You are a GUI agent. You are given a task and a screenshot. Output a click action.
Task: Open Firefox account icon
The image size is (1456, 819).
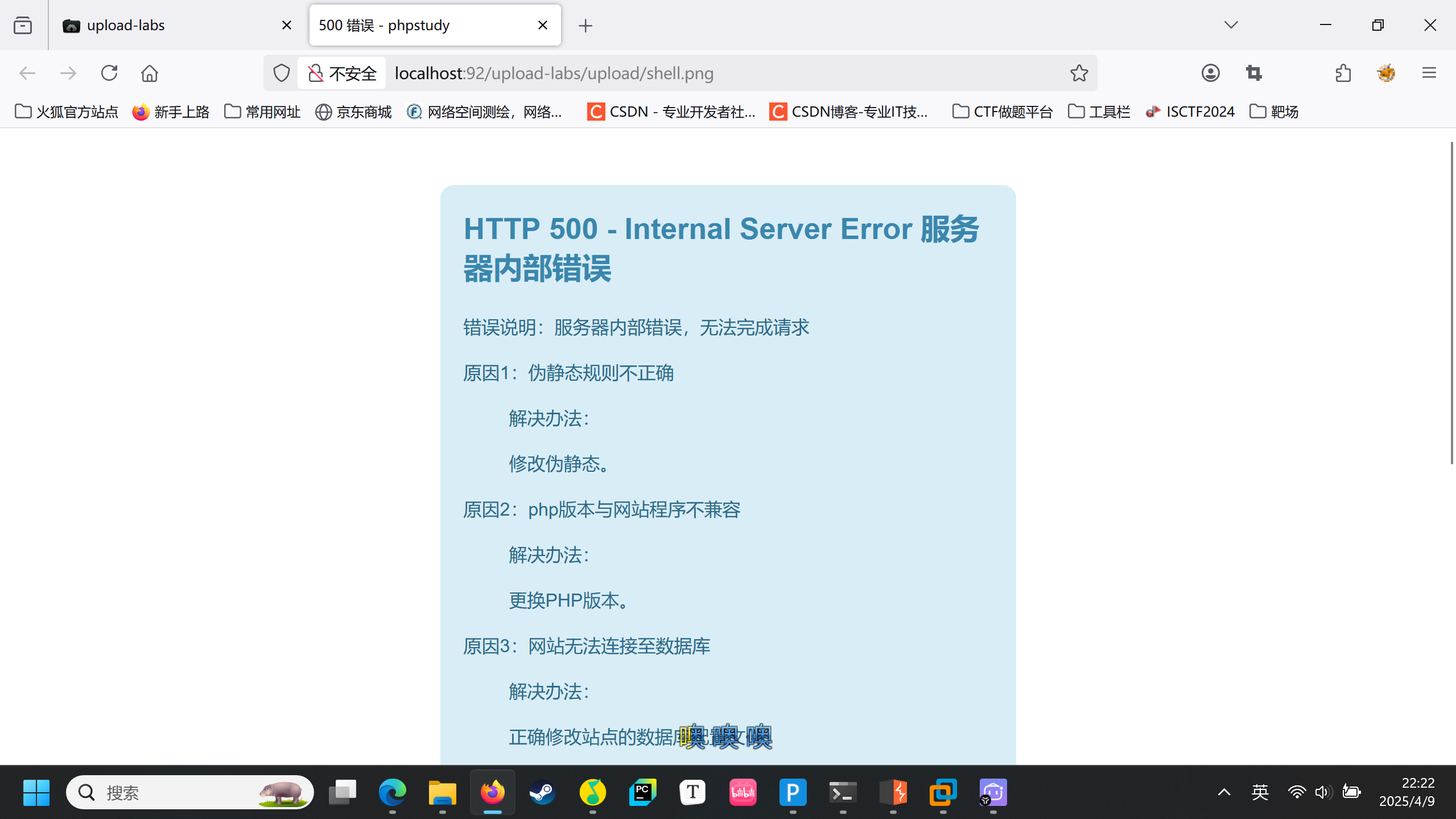pyautogui.click(x=1210, y=73)
